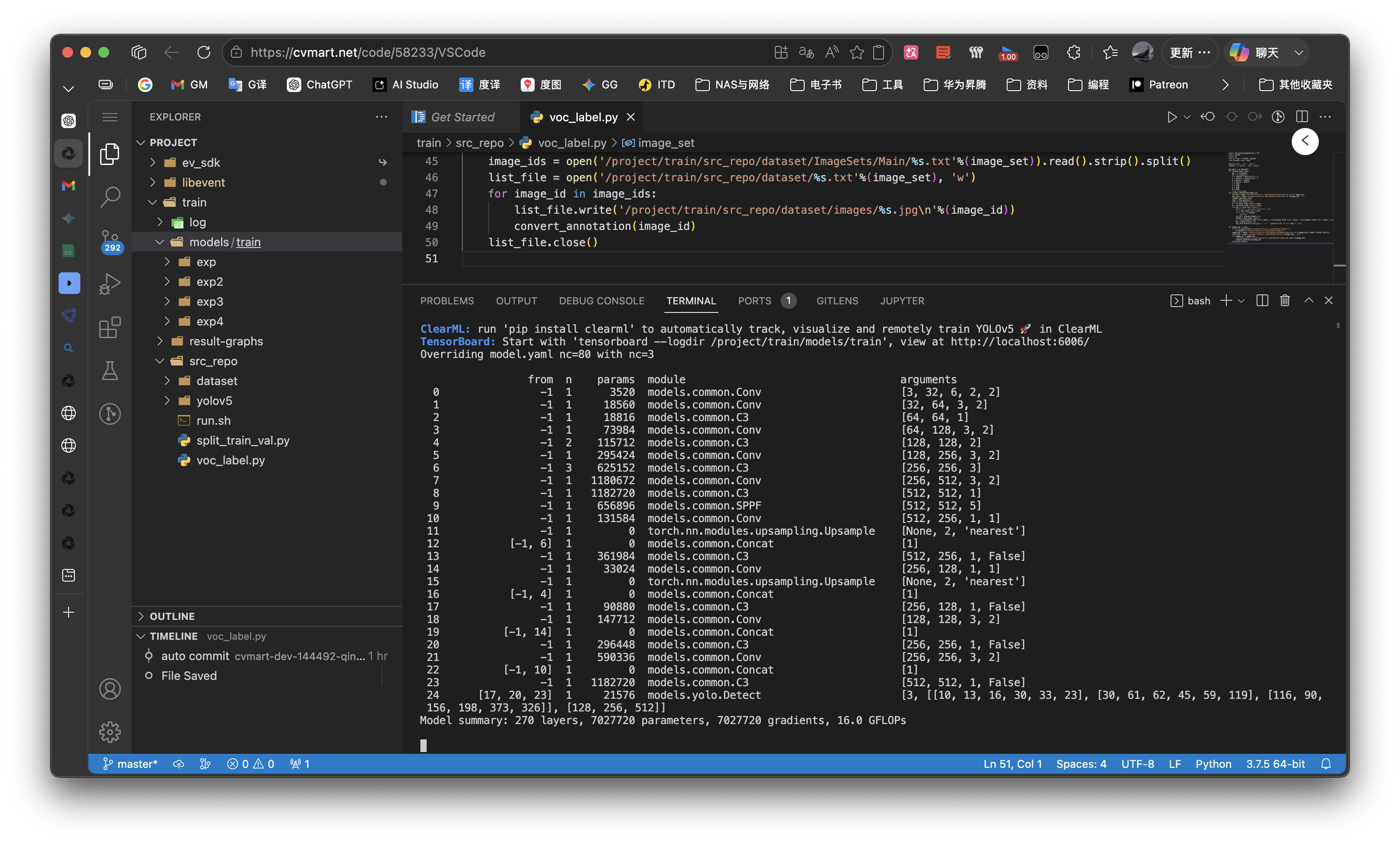Kill terminal with trash icon
This screenshot has width=1400, height=844.
pos(1285,300)
